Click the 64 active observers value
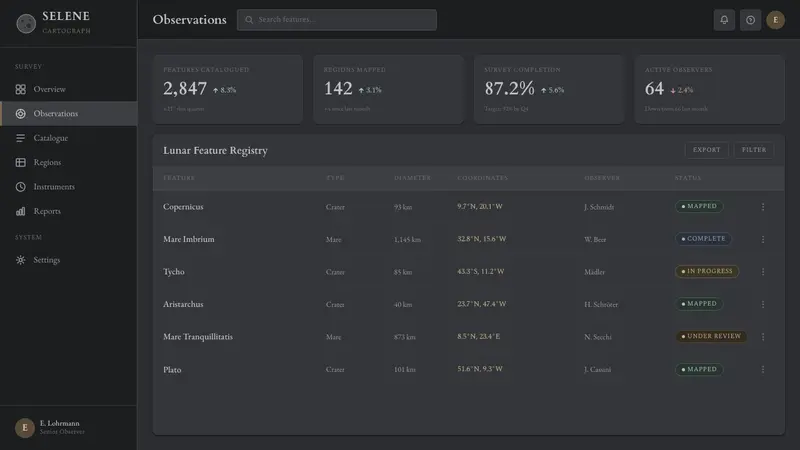800x450 pixels. click(655, 89)
